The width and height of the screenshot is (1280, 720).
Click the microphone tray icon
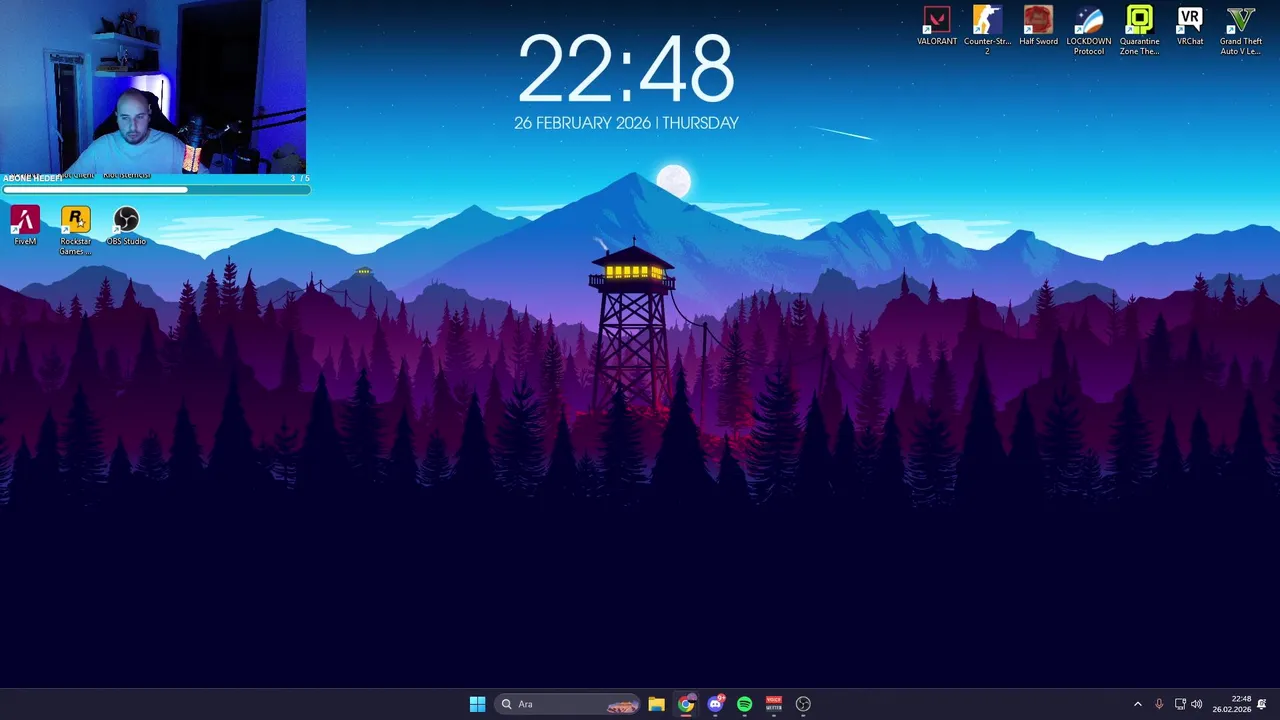1159,704
